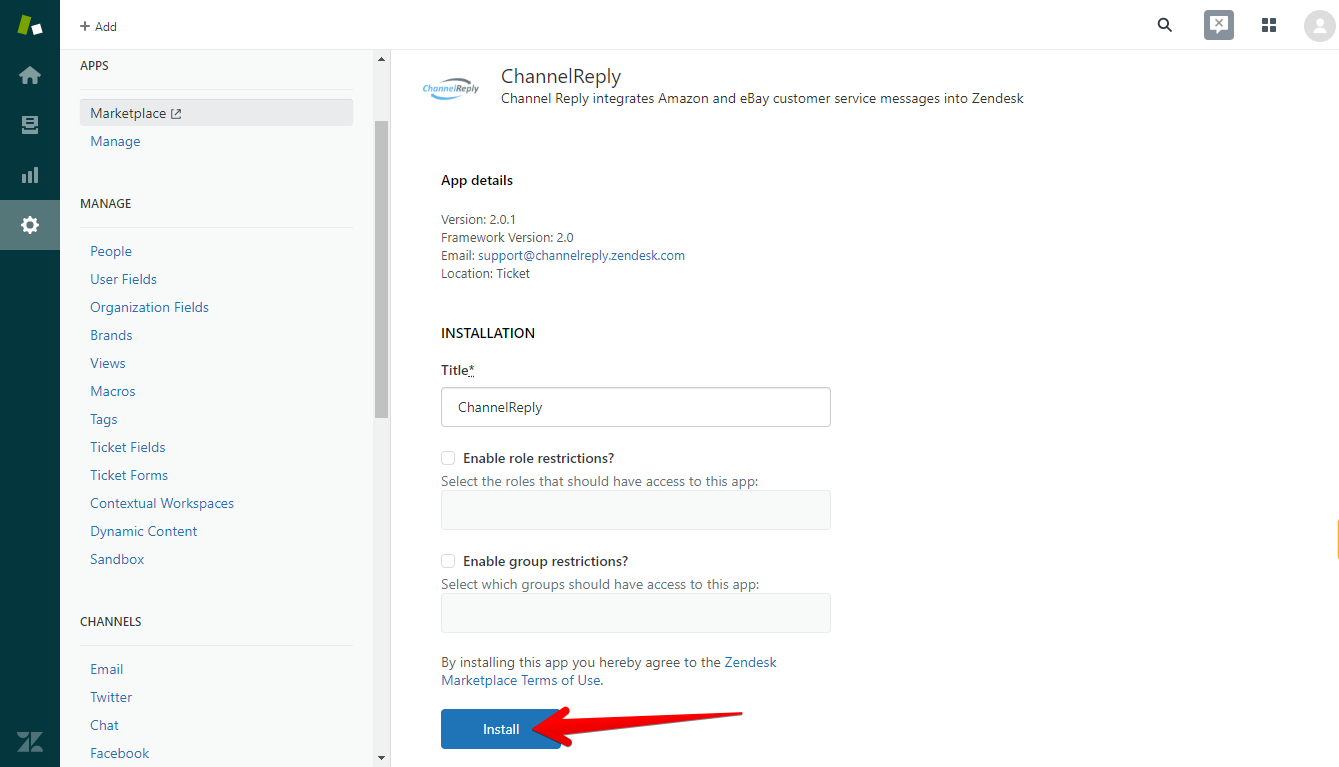Enable role restrictions checkbox
The width and height of the screenshot is (1339, 767).
(448, 458)
